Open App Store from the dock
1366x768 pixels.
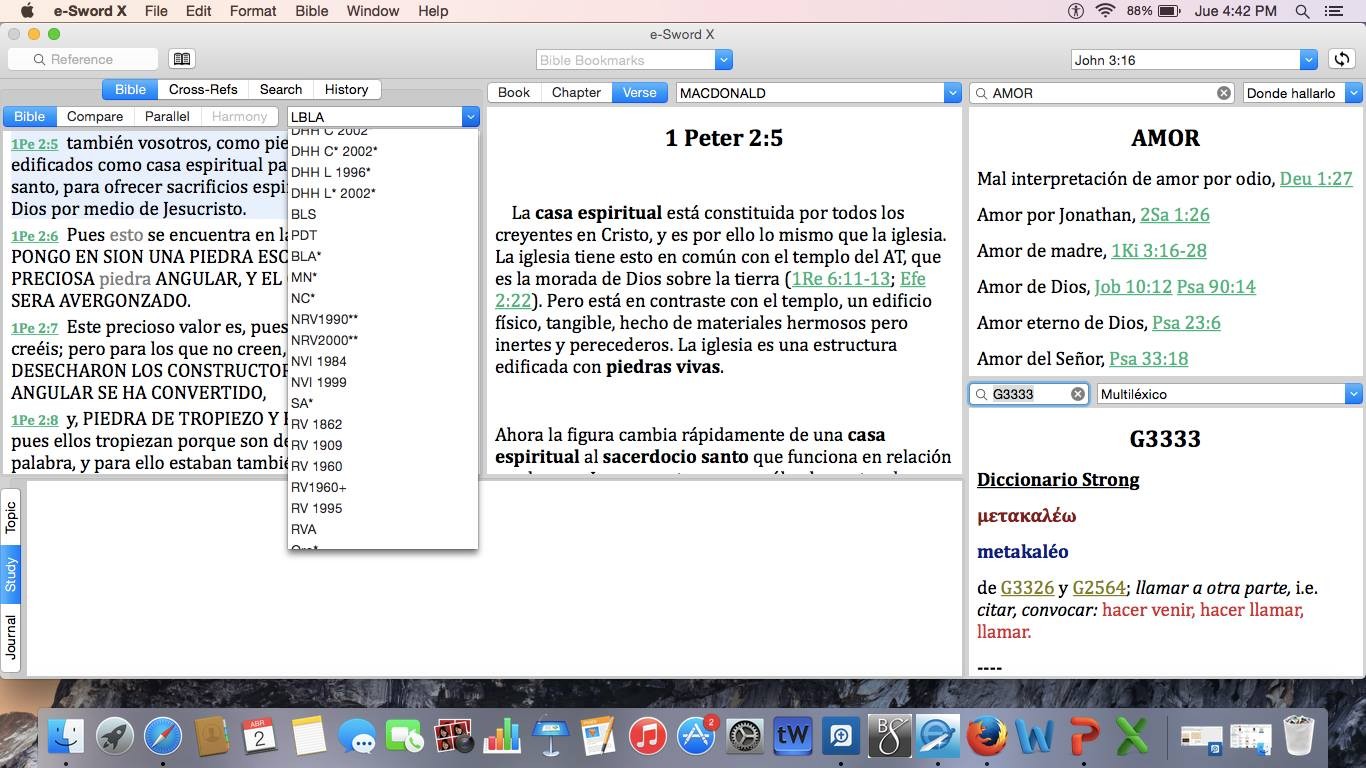696,738
